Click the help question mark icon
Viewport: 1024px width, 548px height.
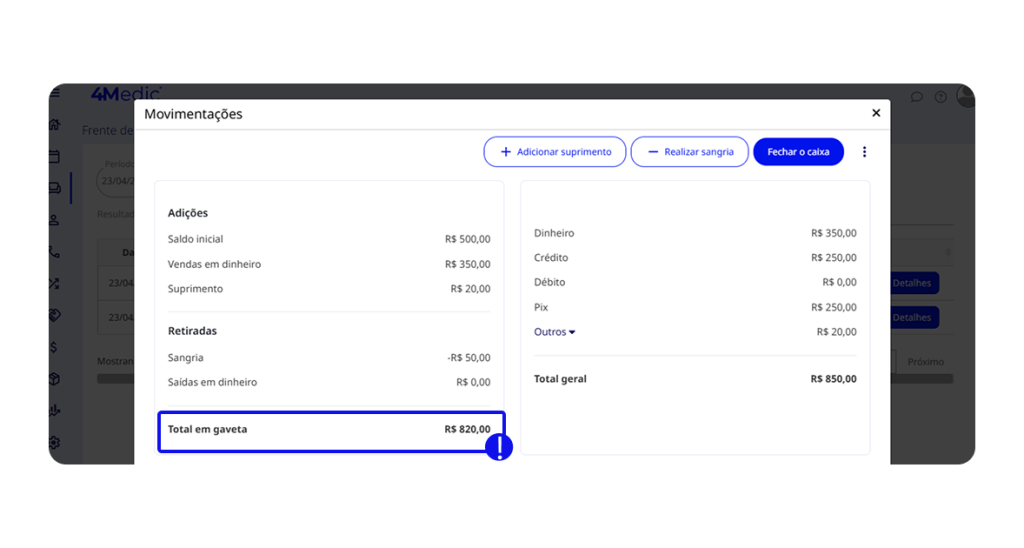coord(940,97)
